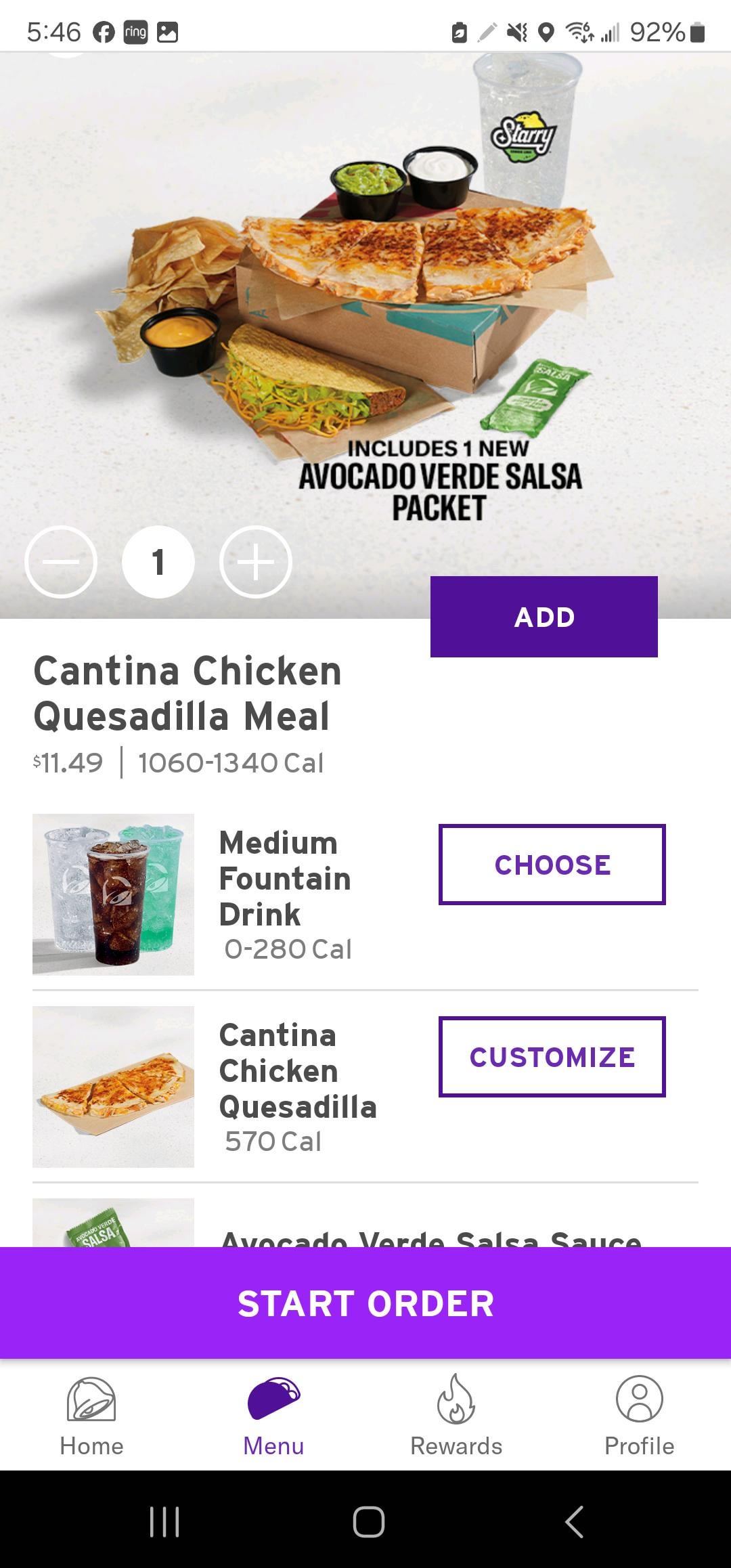
Task: Tap the Cantina Chicken Quesadilla Meal title
Action: (x=187, y=693)
